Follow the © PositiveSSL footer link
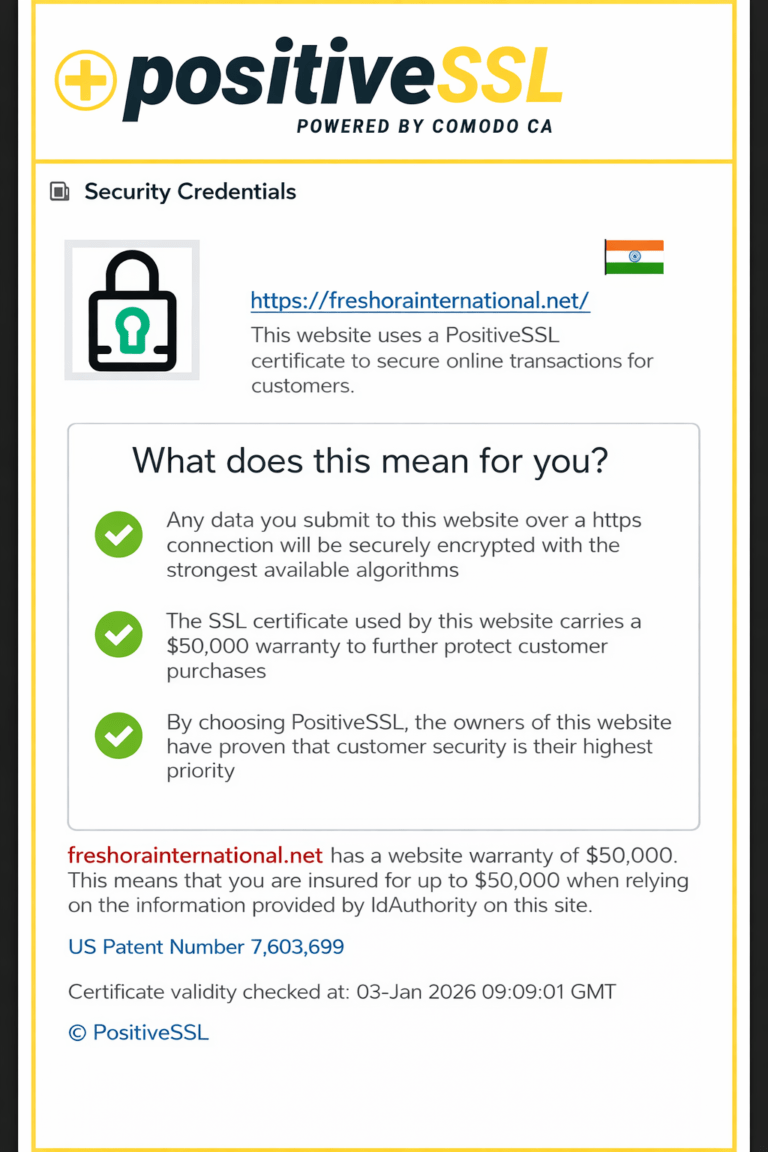This screenshot has height=1152, width=768. coord(138,1033)
